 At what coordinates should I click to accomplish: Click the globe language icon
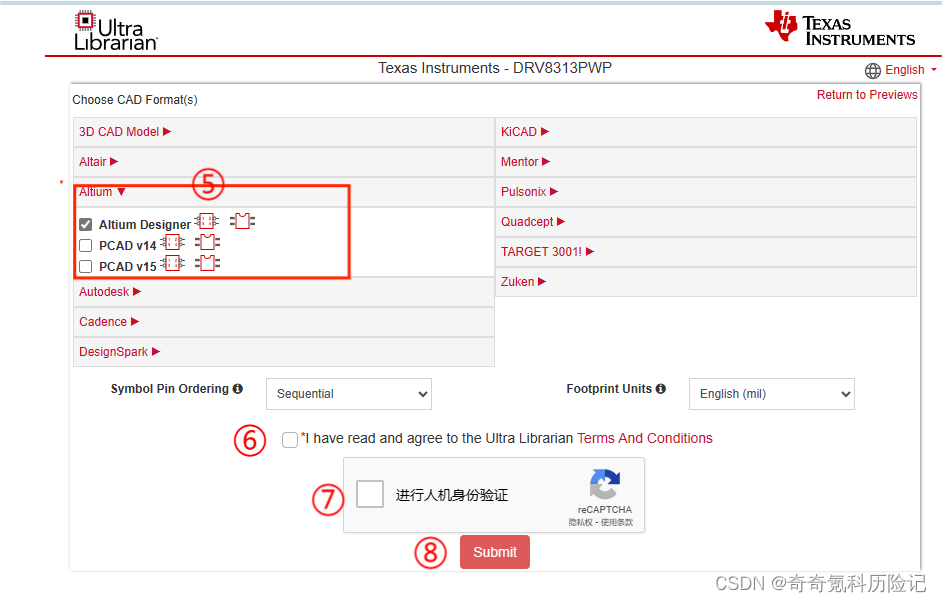pos(873,71)
